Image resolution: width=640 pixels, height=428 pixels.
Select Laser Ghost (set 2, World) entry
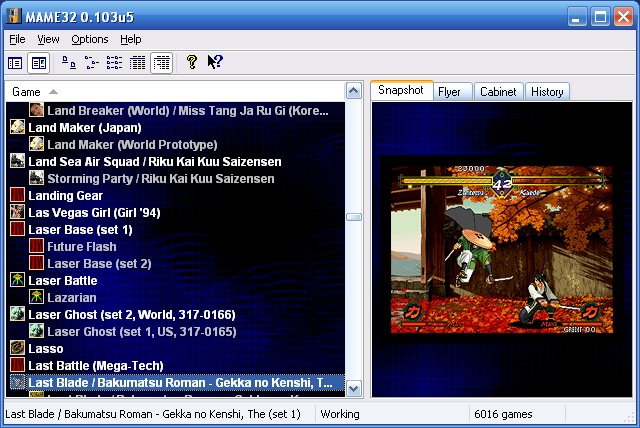tap(132, 315)
